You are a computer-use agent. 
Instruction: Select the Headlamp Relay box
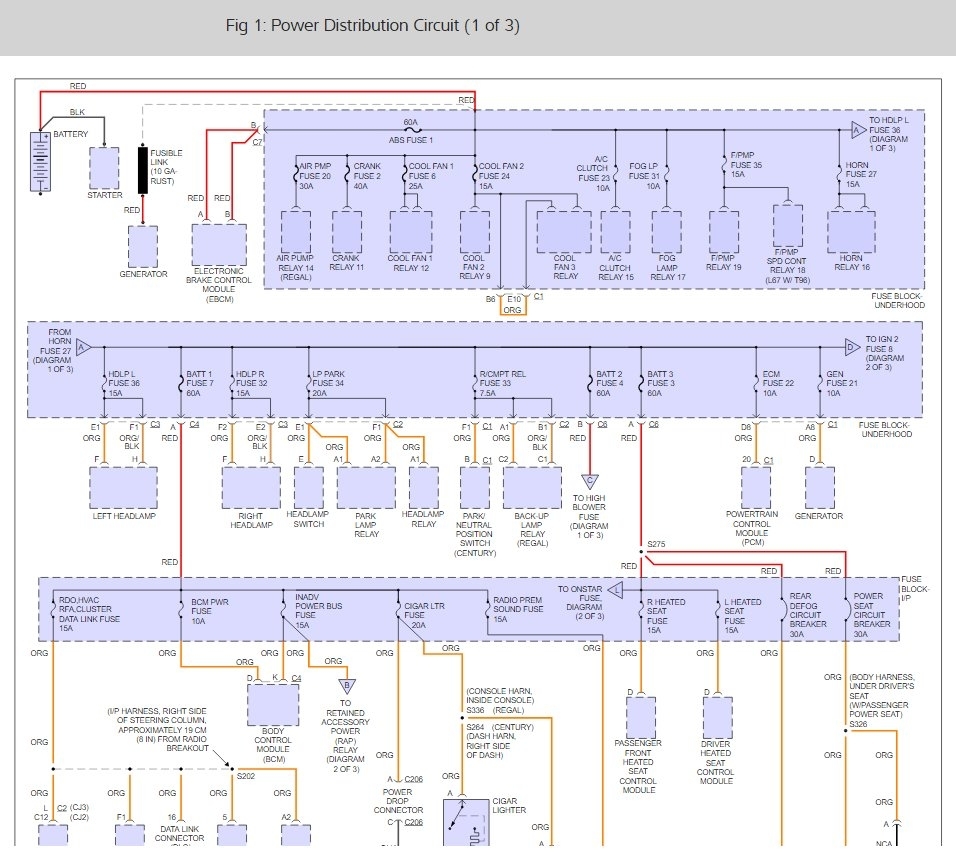point(424,488)
